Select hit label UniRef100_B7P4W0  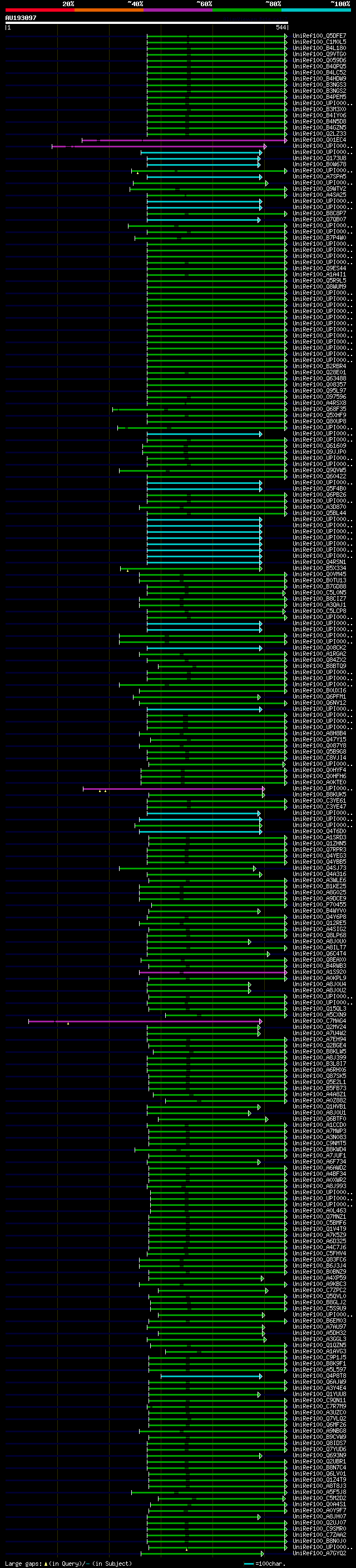(x=319, y=238)
